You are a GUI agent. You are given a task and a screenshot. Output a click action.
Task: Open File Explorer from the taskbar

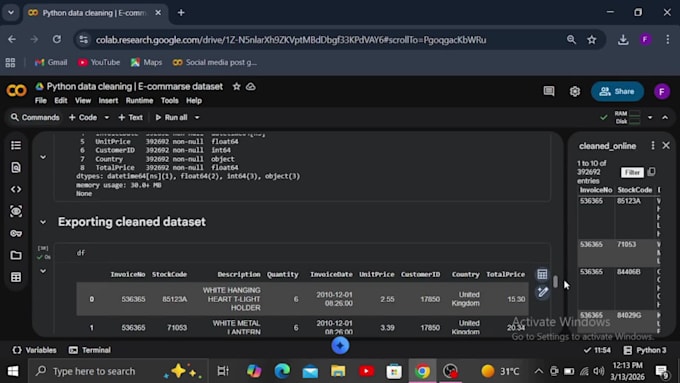[338, 371]
